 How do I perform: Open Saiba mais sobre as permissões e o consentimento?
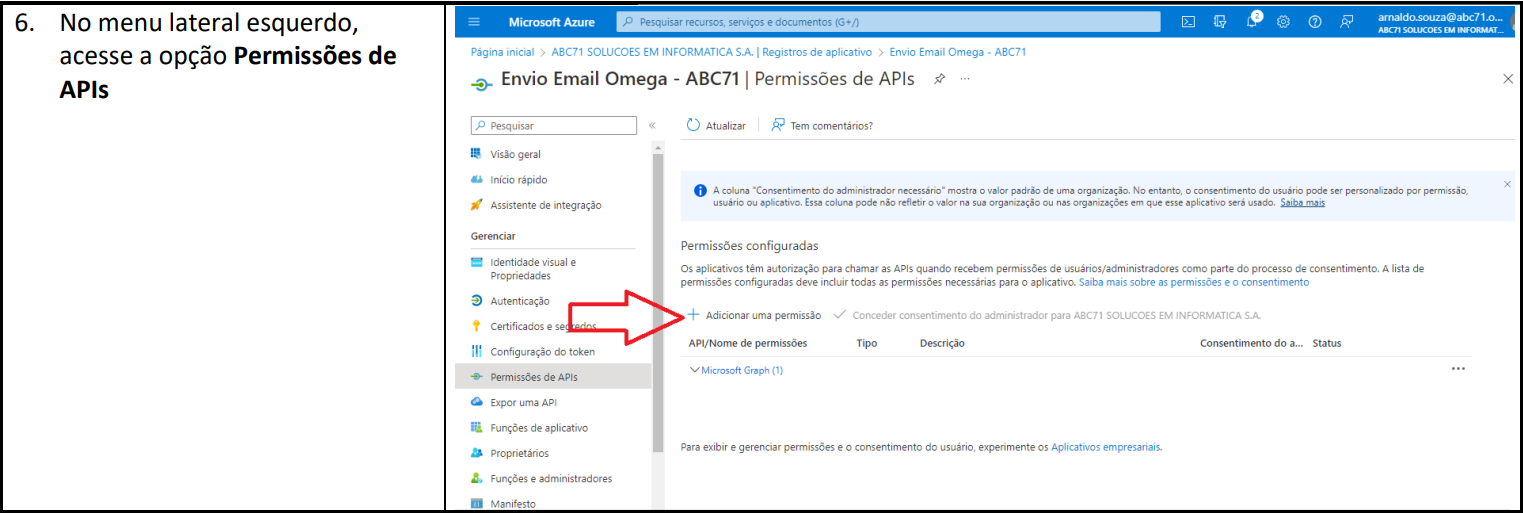click(x=1194, y=283)
